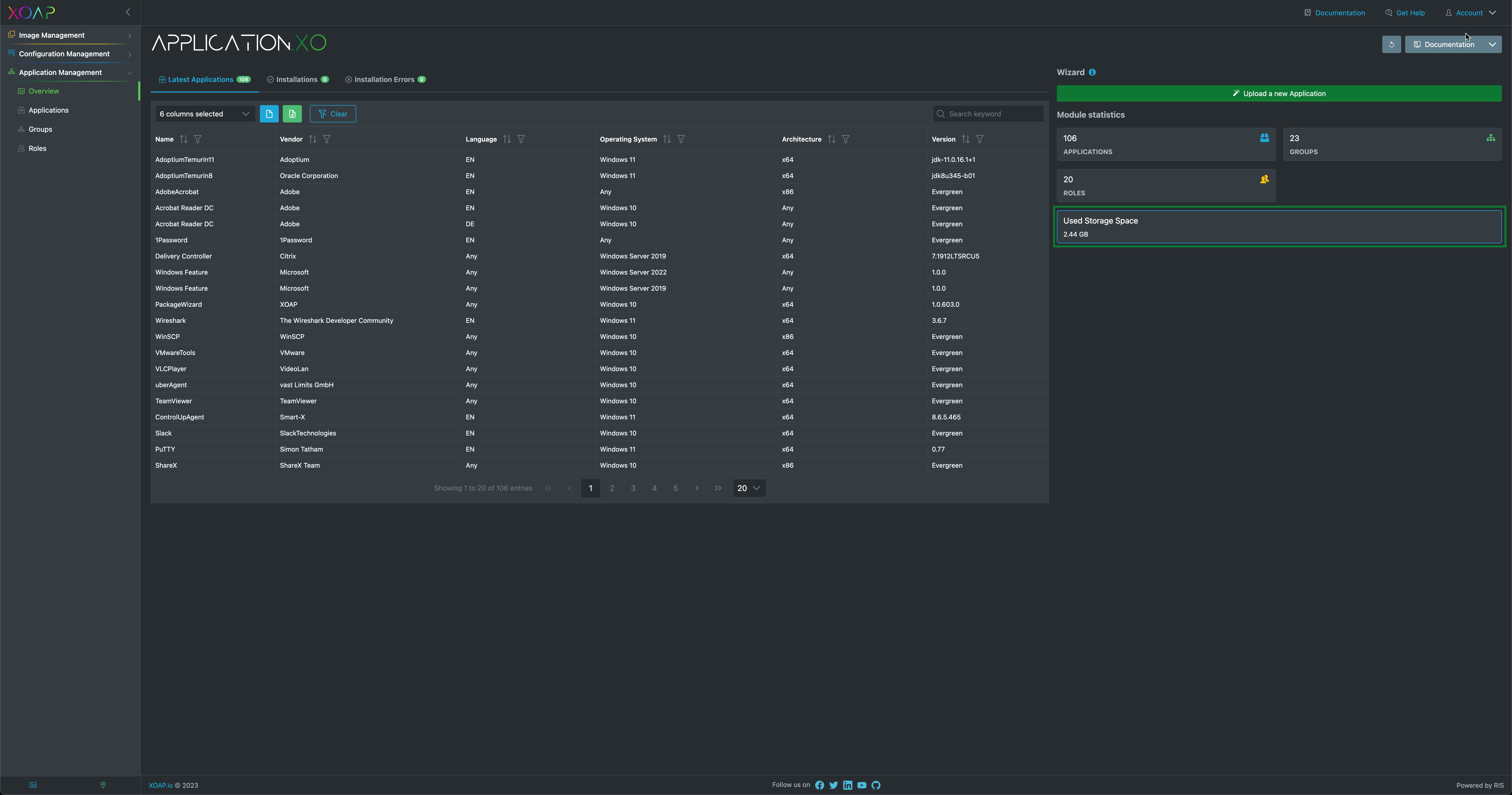This screenshot has width=1512, height=795.
Task: Jump to the last table page
Action: (718, 488)
